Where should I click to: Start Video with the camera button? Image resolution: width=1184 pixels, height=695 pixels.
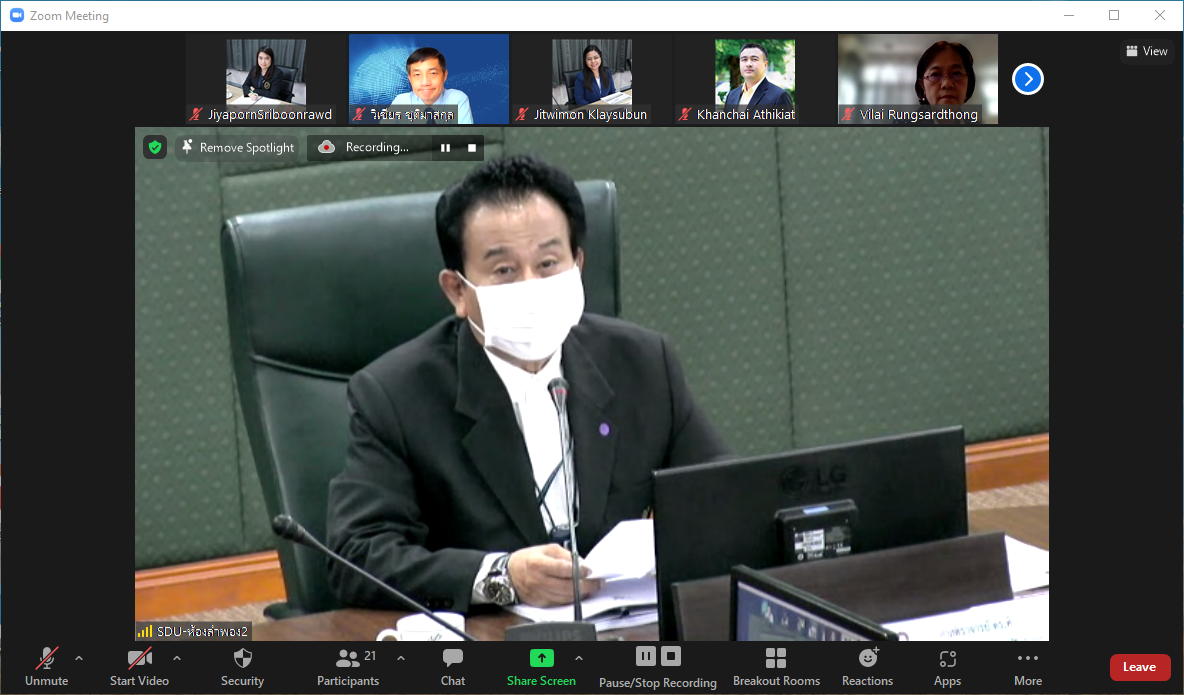(x=139, y=667)
